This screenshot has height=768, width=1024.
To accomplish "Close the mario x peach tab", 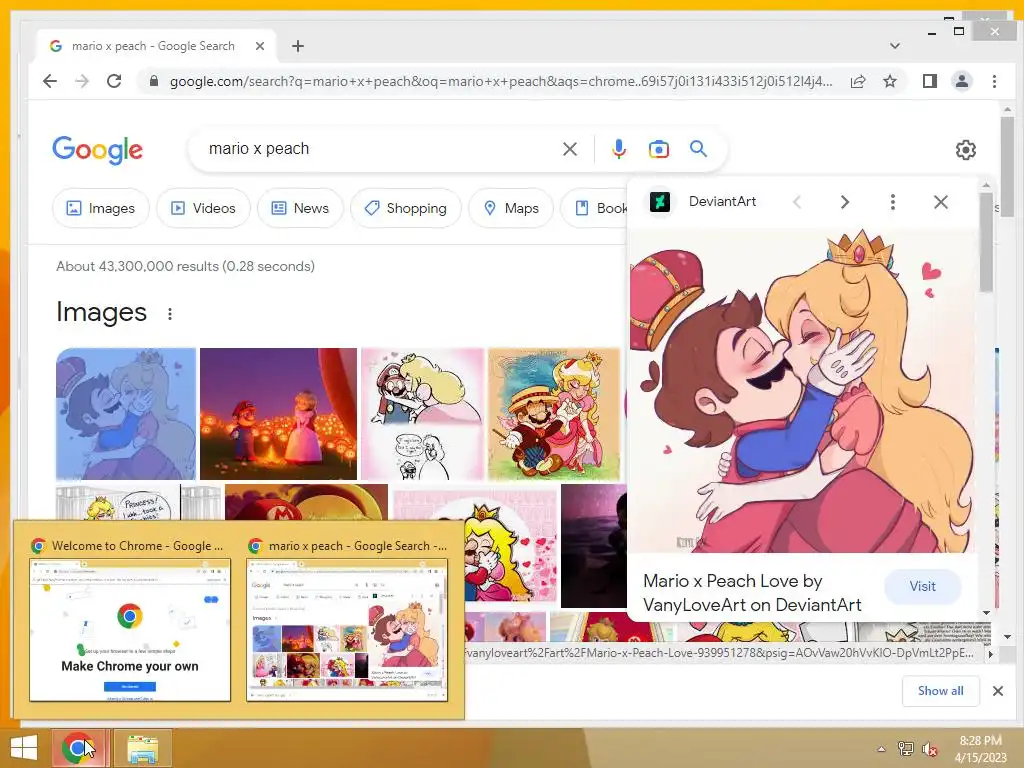I will [x=260, y=46].
